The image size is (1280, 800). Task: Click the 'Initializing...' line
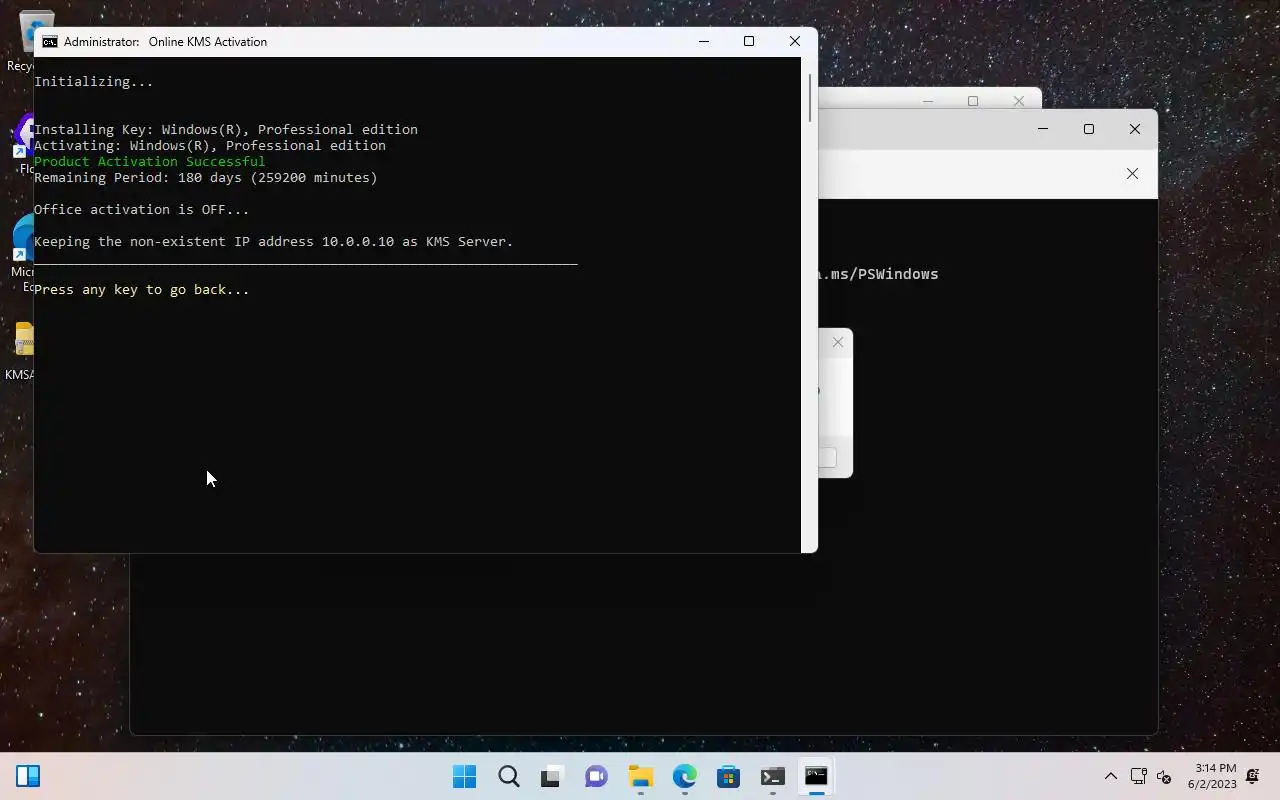point(94,81)
